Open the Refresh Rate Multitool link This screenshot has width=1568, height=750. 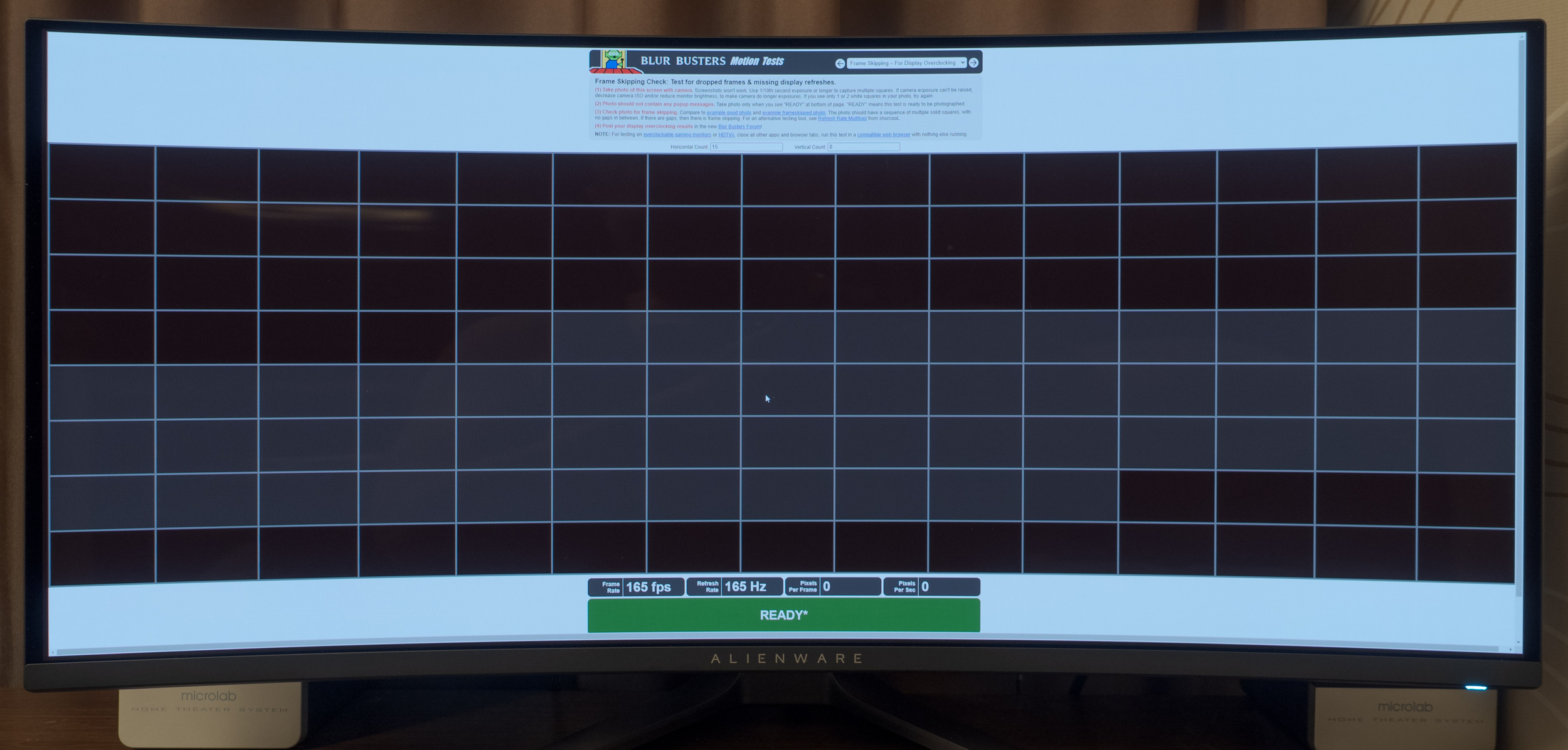pos(842,119)
